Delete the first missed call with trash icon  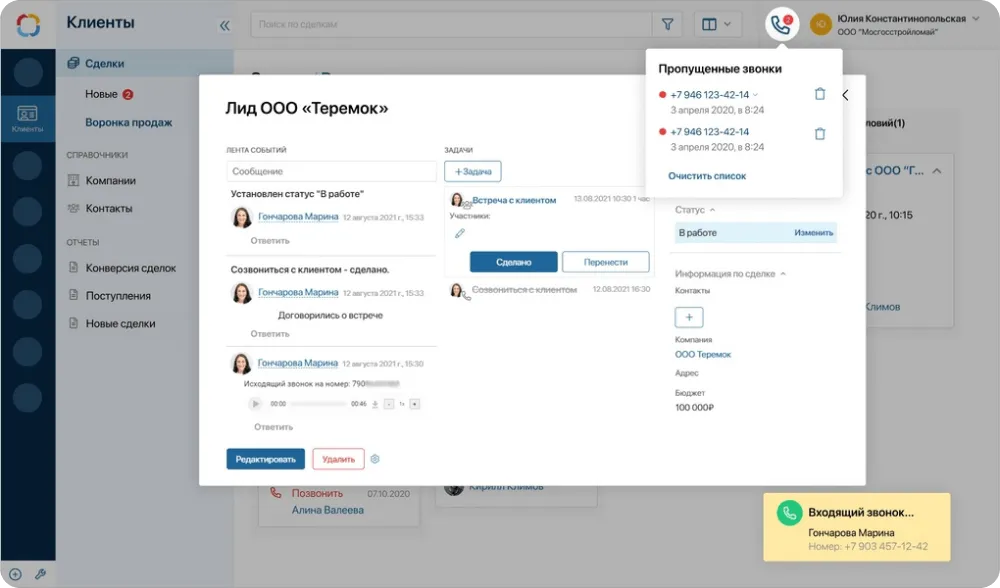click(x=820, y=94)
